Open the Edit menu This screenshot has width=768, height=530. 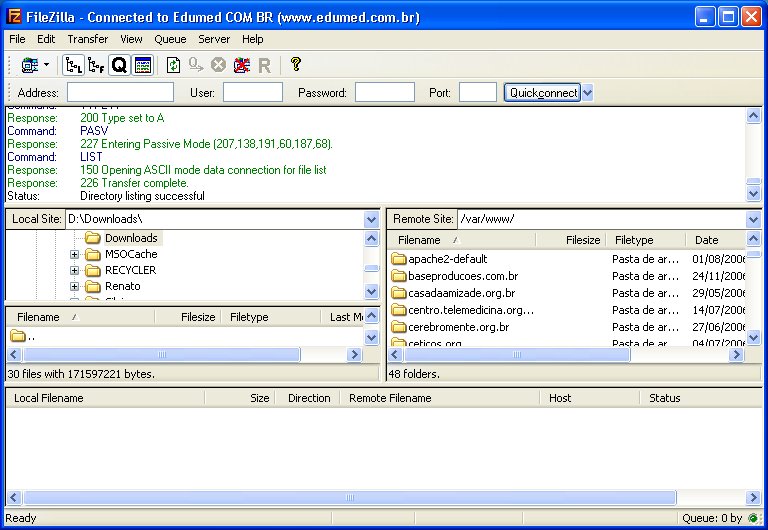tap(46, 39)
